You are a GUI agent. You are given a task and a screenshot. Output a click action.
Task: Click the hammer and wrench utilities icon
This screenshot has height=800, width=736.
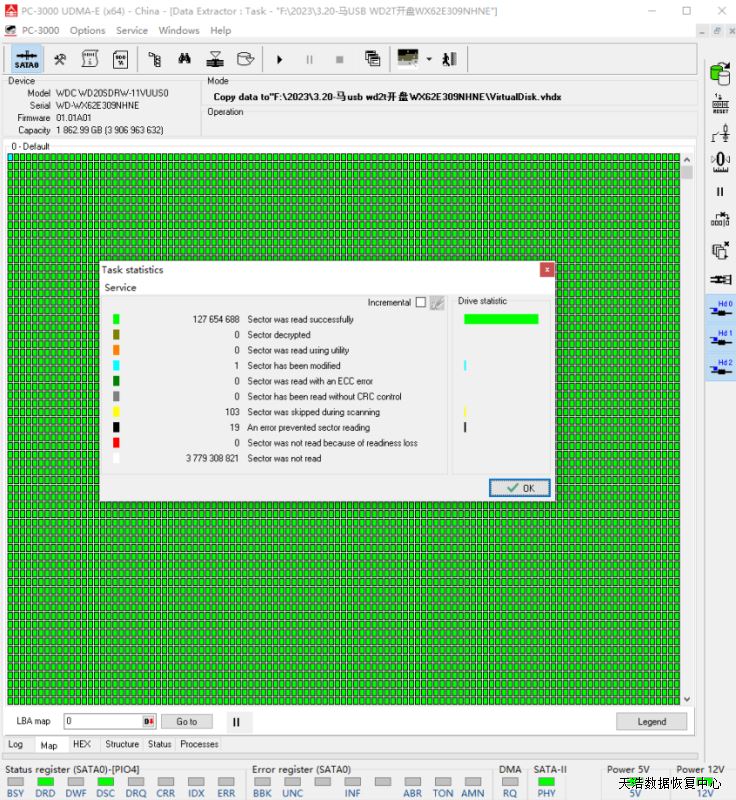pyautogui.click(x=60, y=59)
